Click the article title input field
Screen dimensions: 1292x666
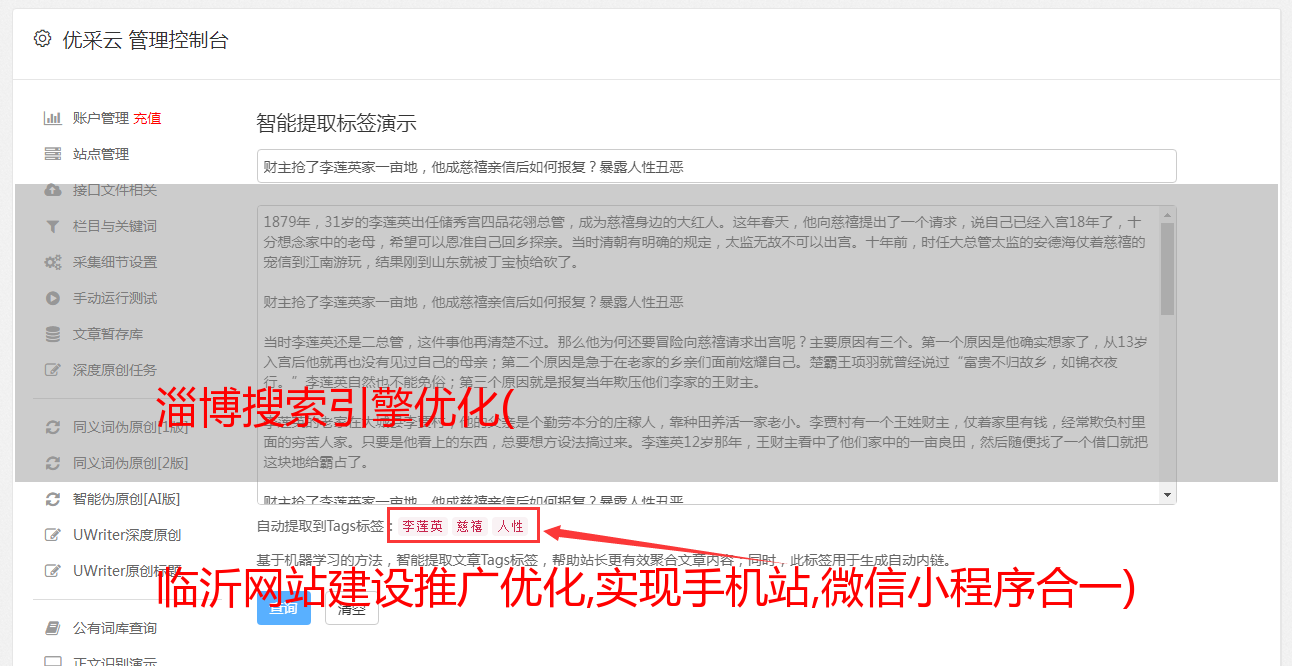pyautogui.click(x=716, y=166)
